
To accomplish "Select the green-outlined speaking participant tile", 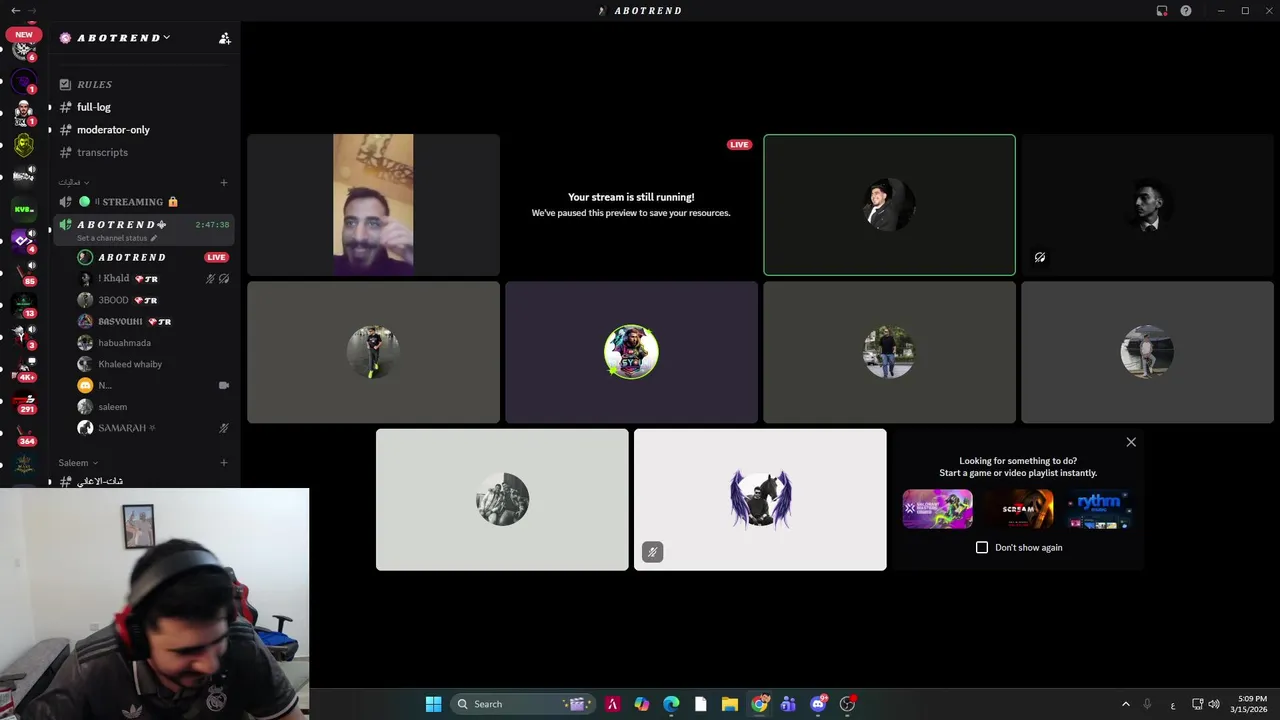I will coord(889,205).
